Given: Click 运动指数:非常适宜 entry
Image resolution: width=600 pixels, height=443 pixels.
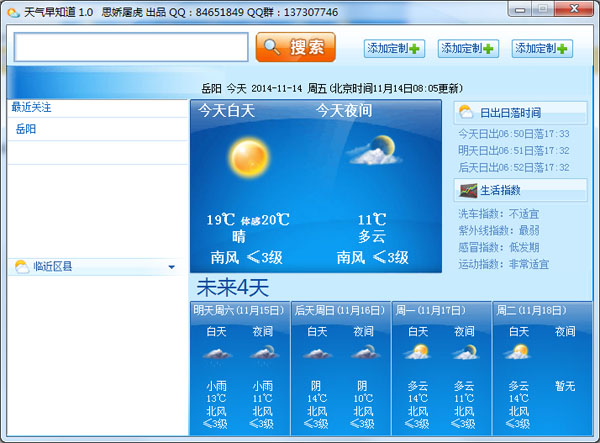Looking at the screenshot, I should point(504,264).
